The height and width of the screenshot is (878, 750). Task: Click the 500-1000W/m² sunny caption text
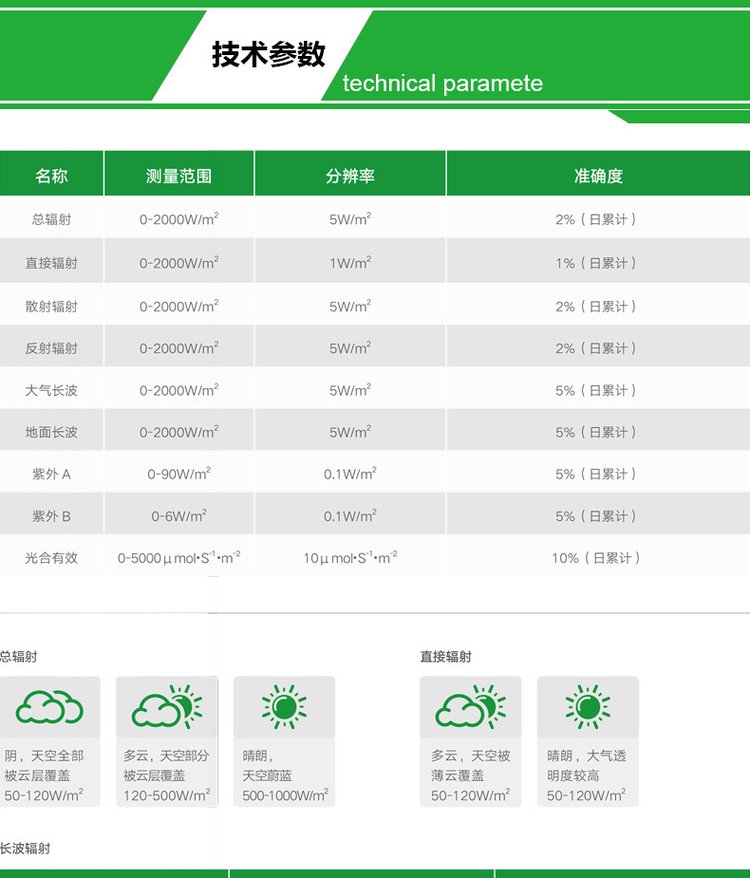(285, 796)
